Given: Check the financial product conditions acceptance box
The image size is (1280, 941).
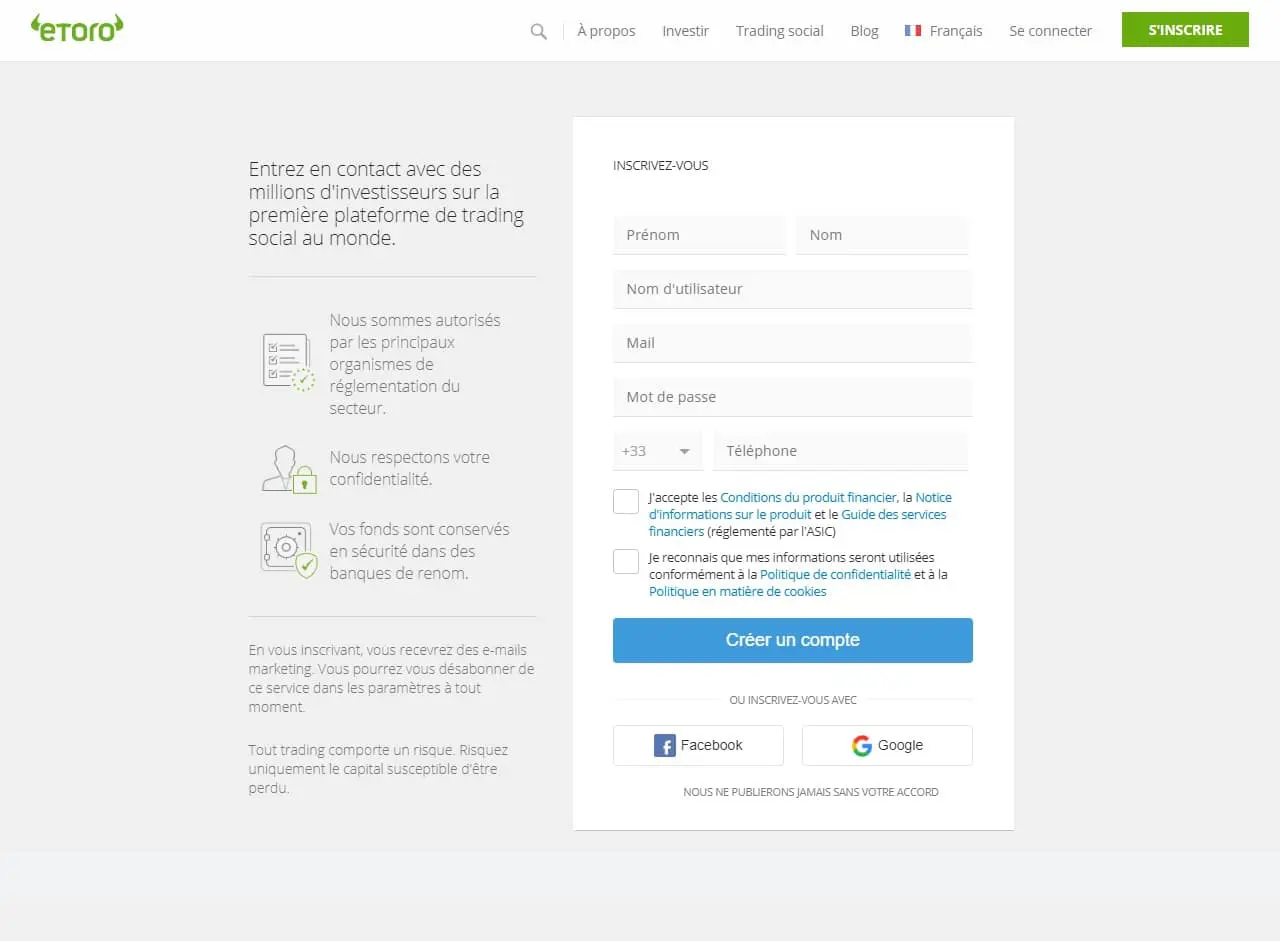Looking at the screenshot, I should [625, 501].
